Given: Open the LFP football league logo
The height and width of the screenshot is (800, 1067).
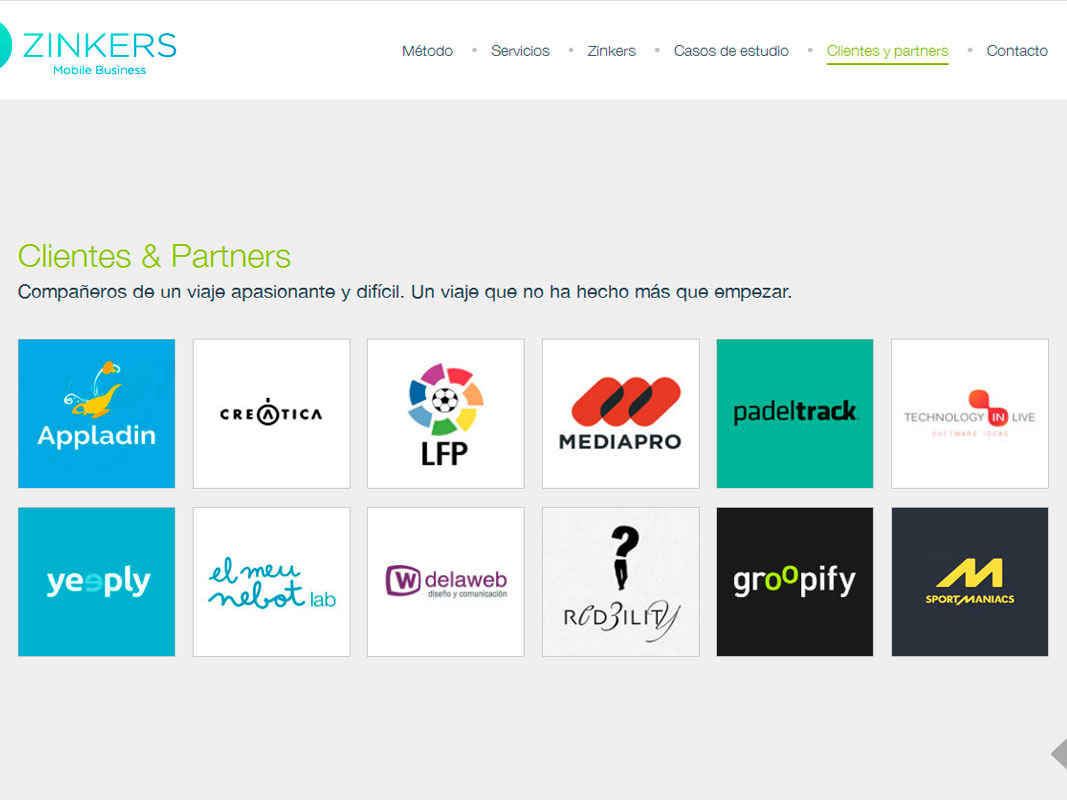Looking at the screenshot, I should (x=446, y=414).
